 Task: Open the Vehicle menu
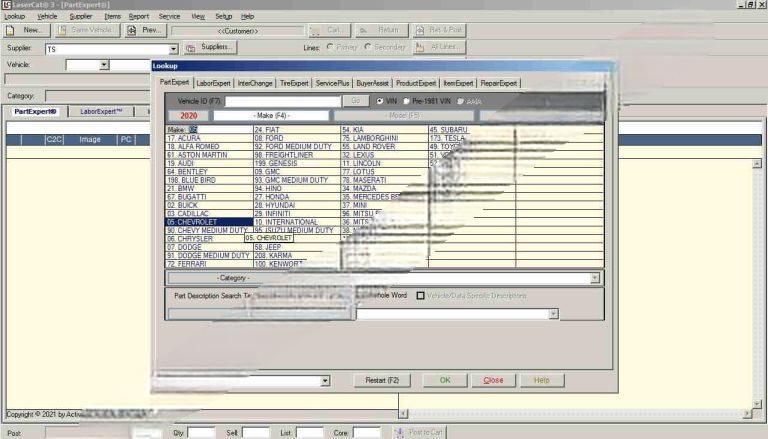point(47,16)
